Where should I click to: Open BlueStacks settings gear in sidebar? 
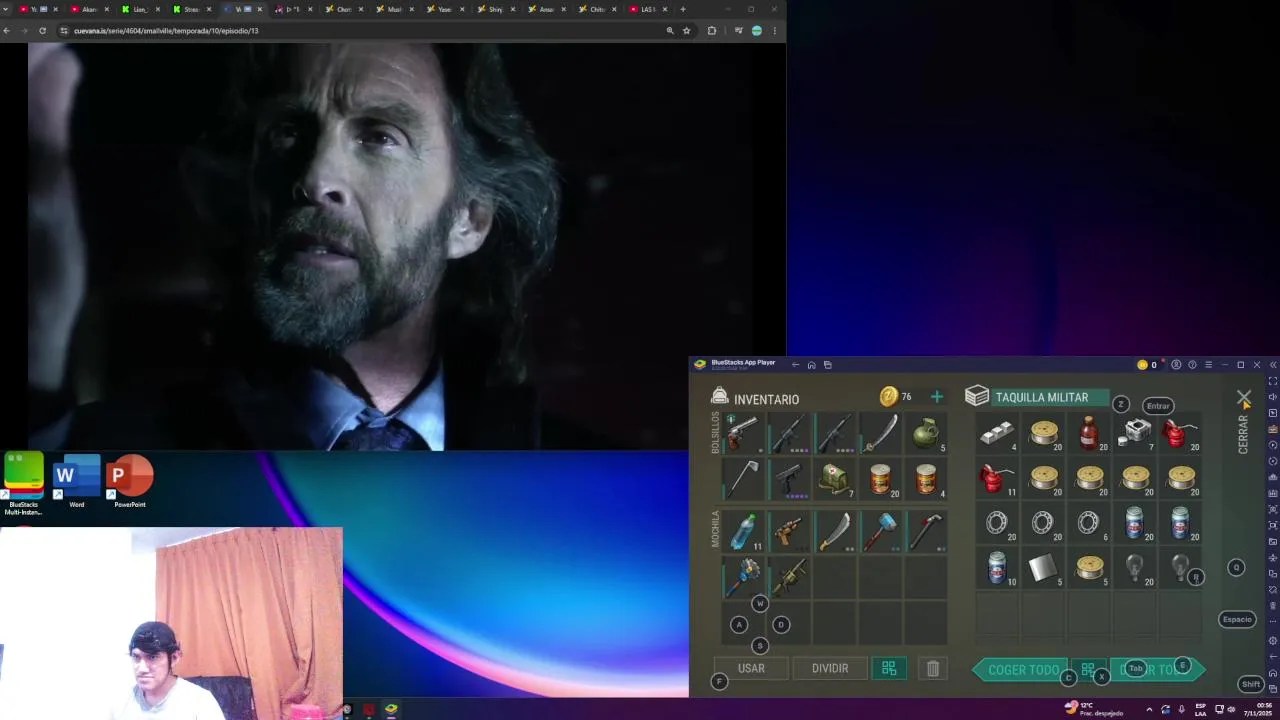tap(1272, 640)
